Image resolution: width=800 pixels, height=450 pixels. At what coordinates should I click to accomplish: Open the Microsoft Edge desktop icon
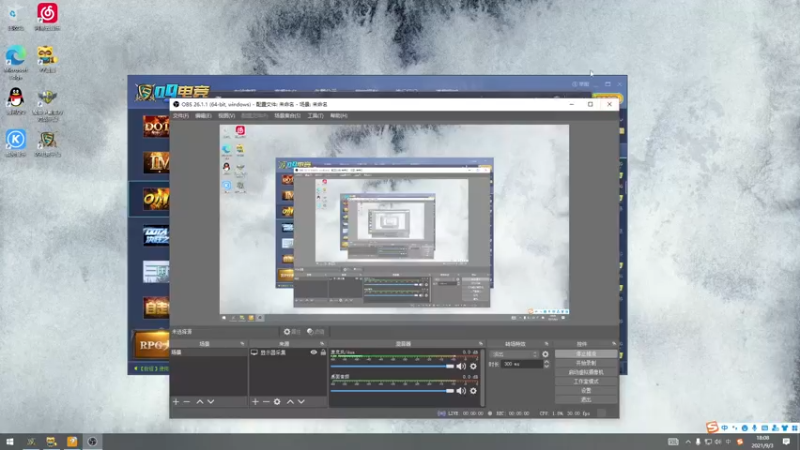click(x=16, y=62)
